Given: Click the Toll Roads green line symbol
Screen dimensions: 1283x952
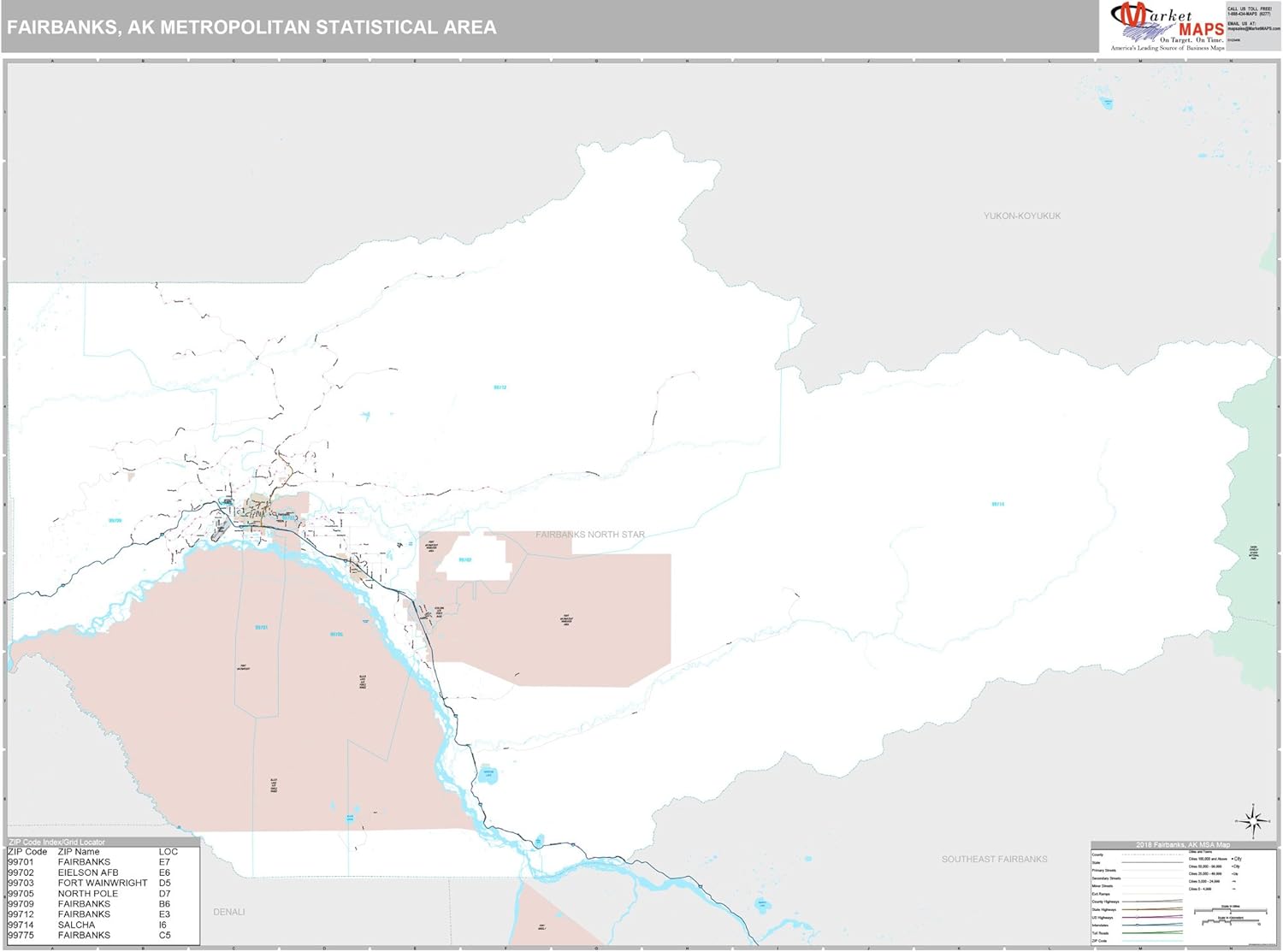Looking at the screenshot, I should [1150, 932].
